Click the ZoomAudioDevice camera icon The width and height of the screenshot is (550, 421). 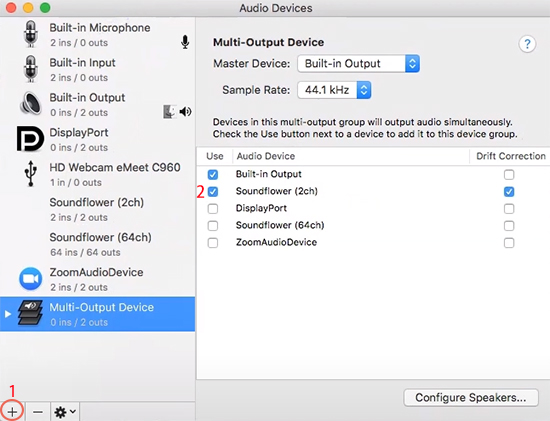(31, 279)
